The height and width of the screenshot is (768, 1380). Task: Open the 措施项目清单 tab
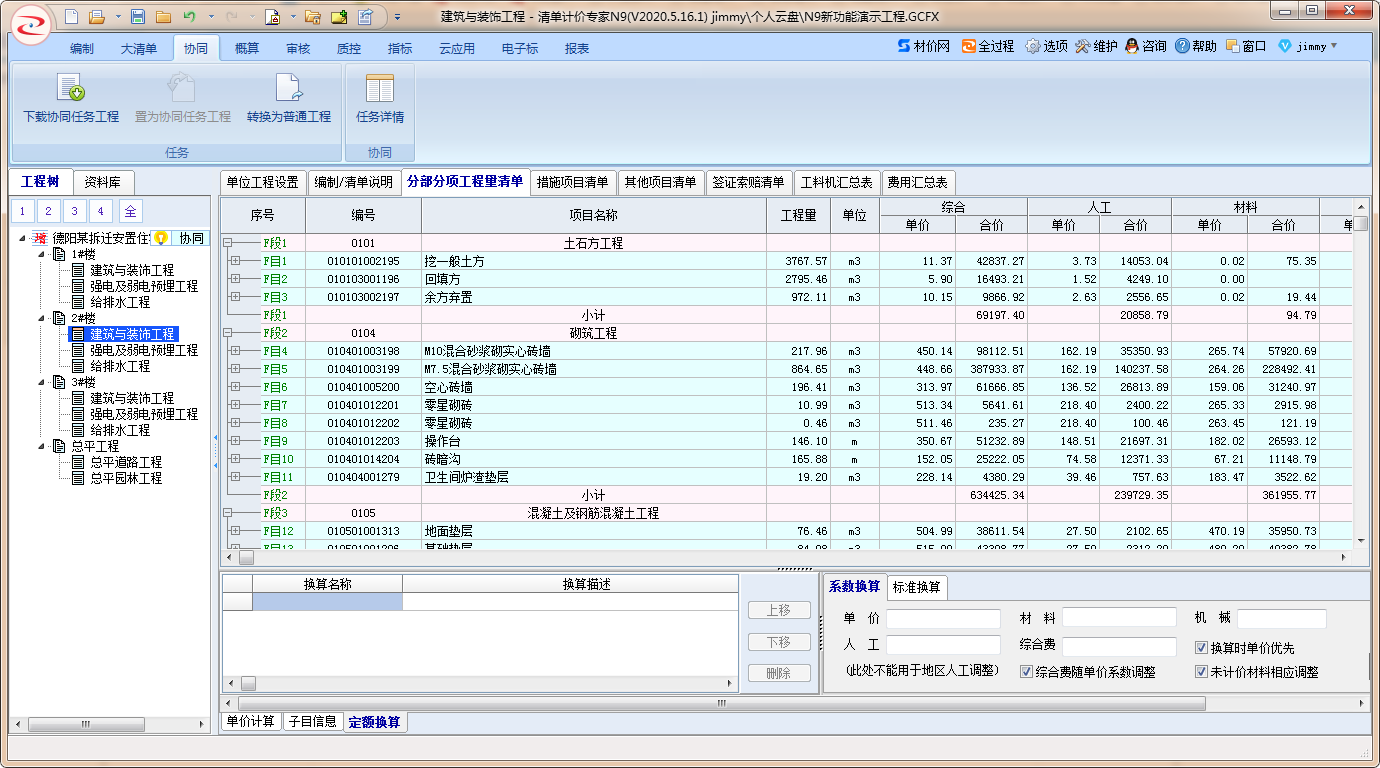pyautogui.click(x=572, y=182)
